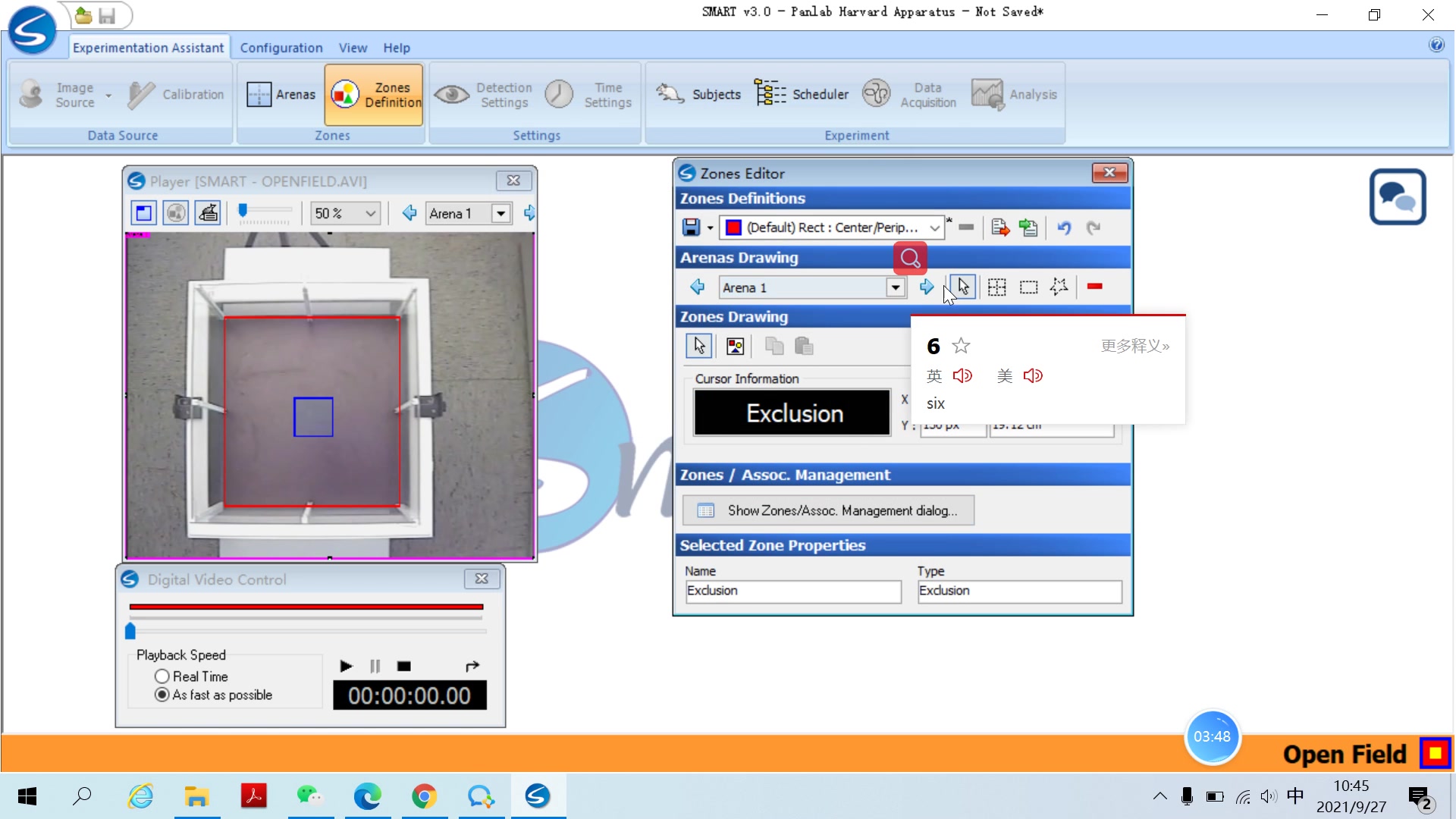Expand the Arena 1 drawing dropdown
This screenshot has height=819, width=1456.
pos(895,287)
